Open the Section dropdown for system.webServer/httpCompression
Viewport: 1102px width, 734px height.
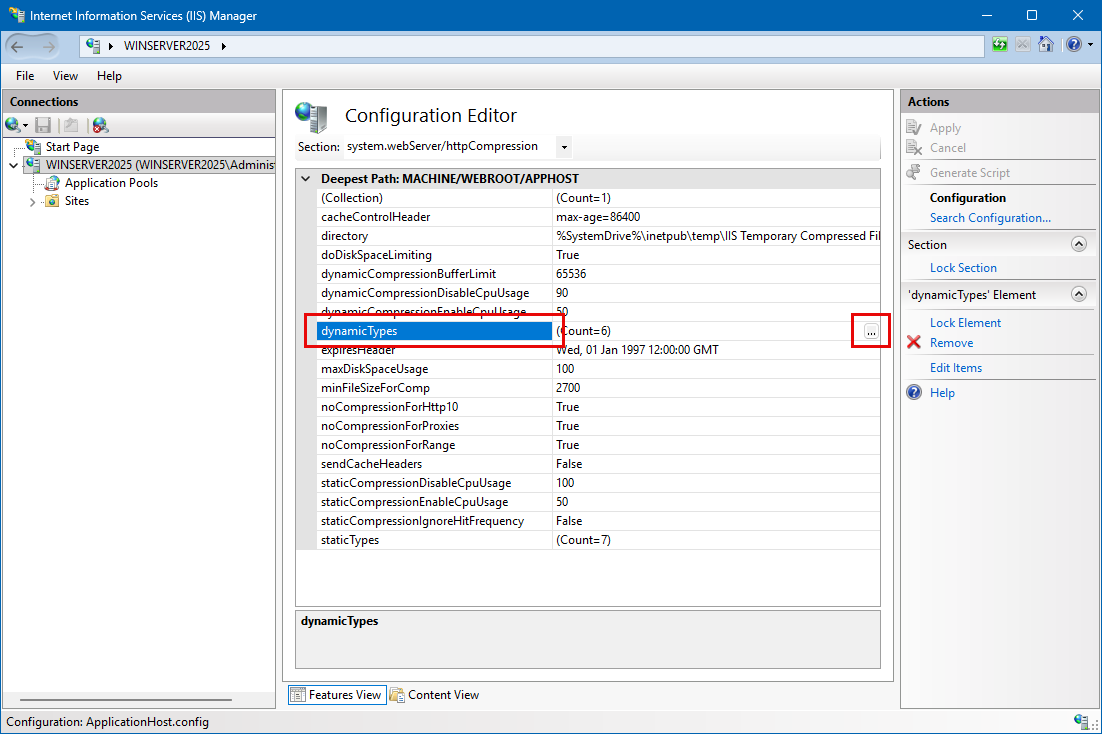(x=564, y=147)
